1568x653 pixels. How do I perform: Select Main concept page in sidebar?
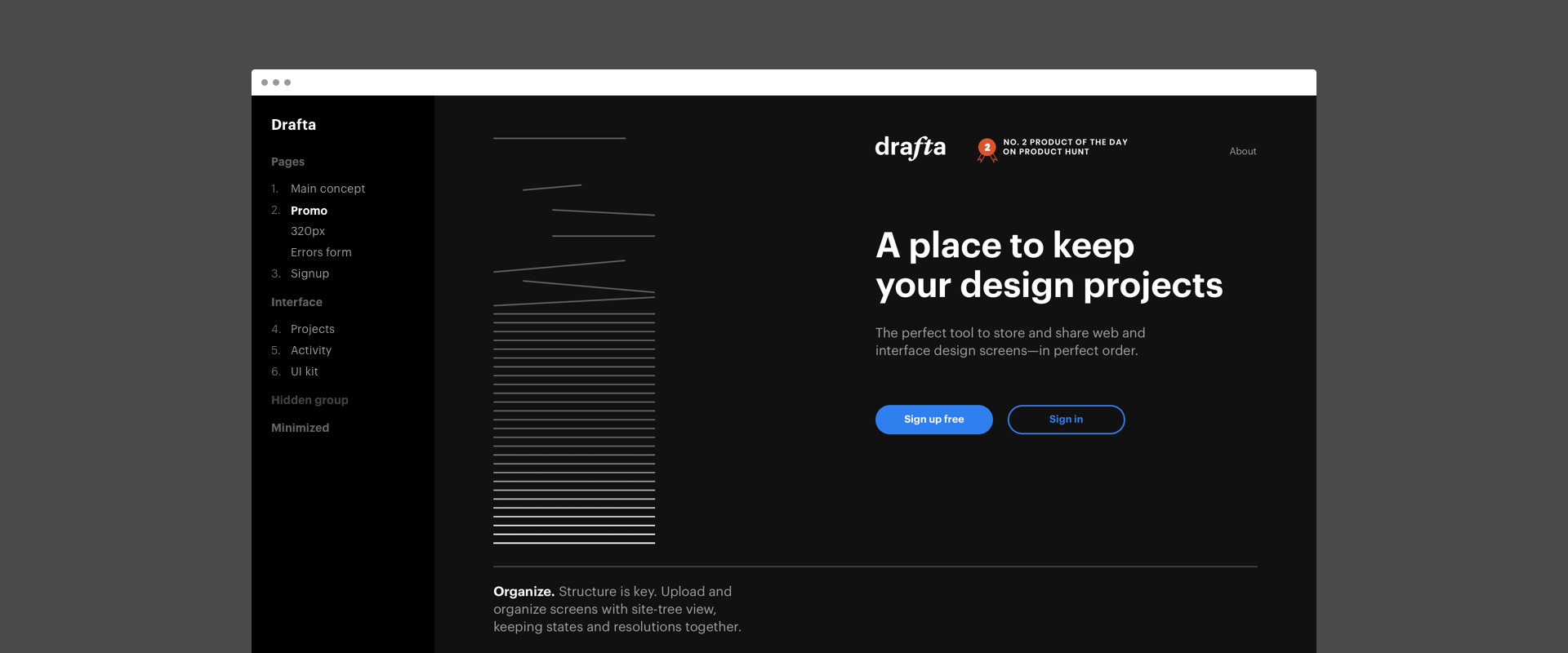point(327,189)
